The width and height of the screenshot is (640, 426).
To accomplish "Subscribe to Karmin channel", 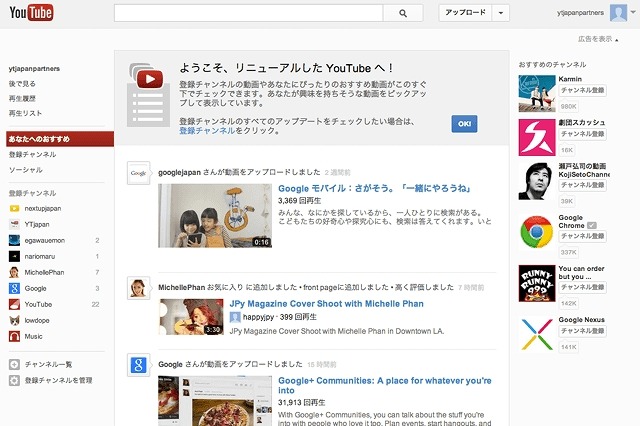I will [582, 90].
